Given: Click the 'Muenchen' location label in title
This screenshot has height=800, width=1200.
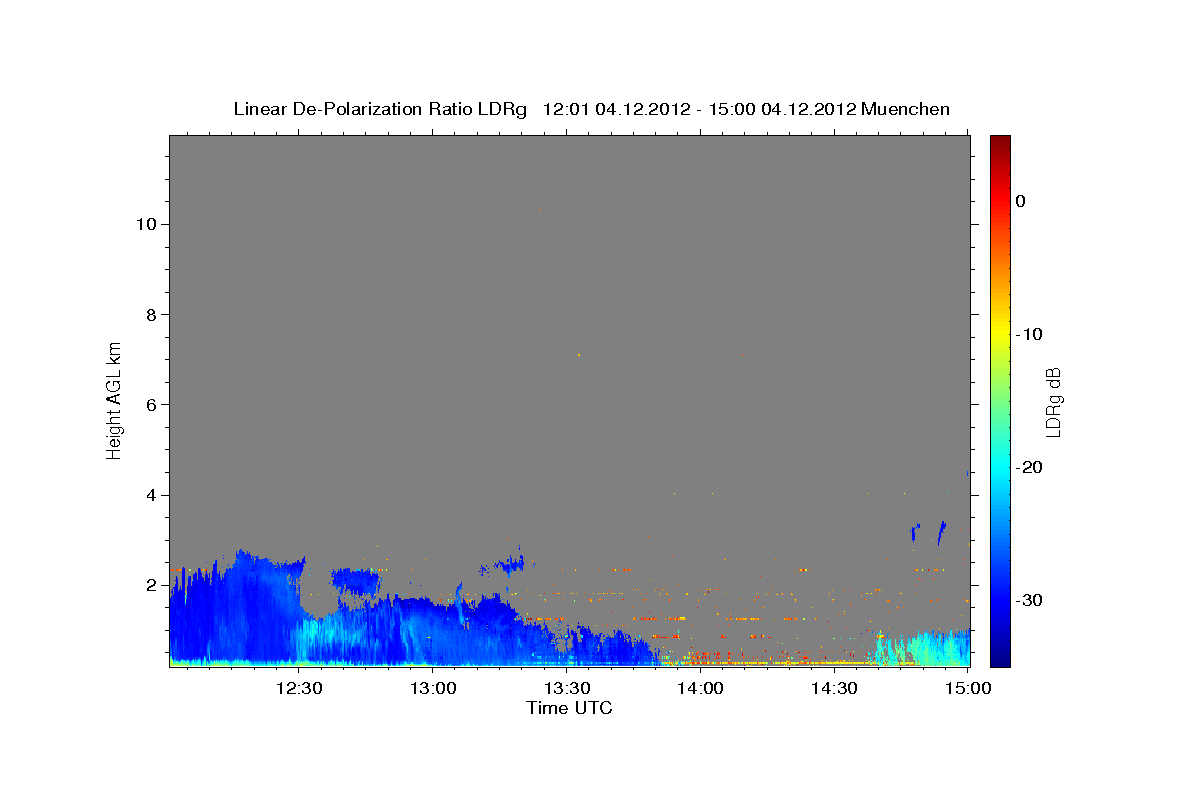Looking at the screenshot, I should coord(906,109).
